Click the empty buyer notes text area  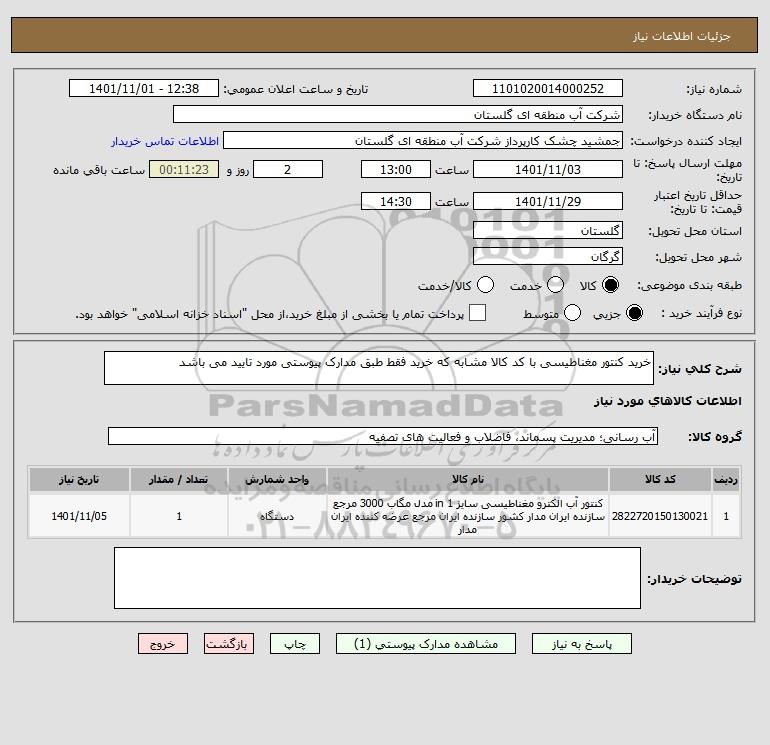click(x=377, y=578)
